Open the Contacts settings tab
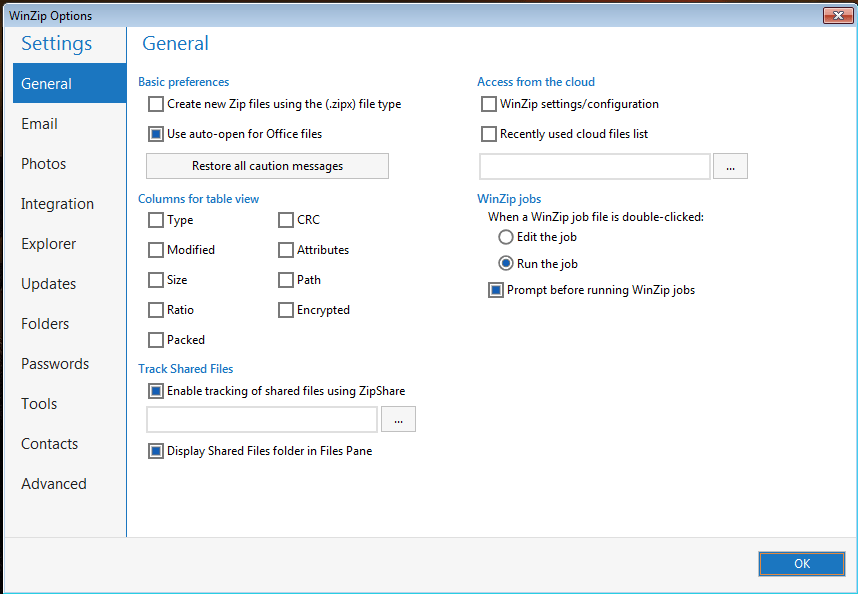 69,443
